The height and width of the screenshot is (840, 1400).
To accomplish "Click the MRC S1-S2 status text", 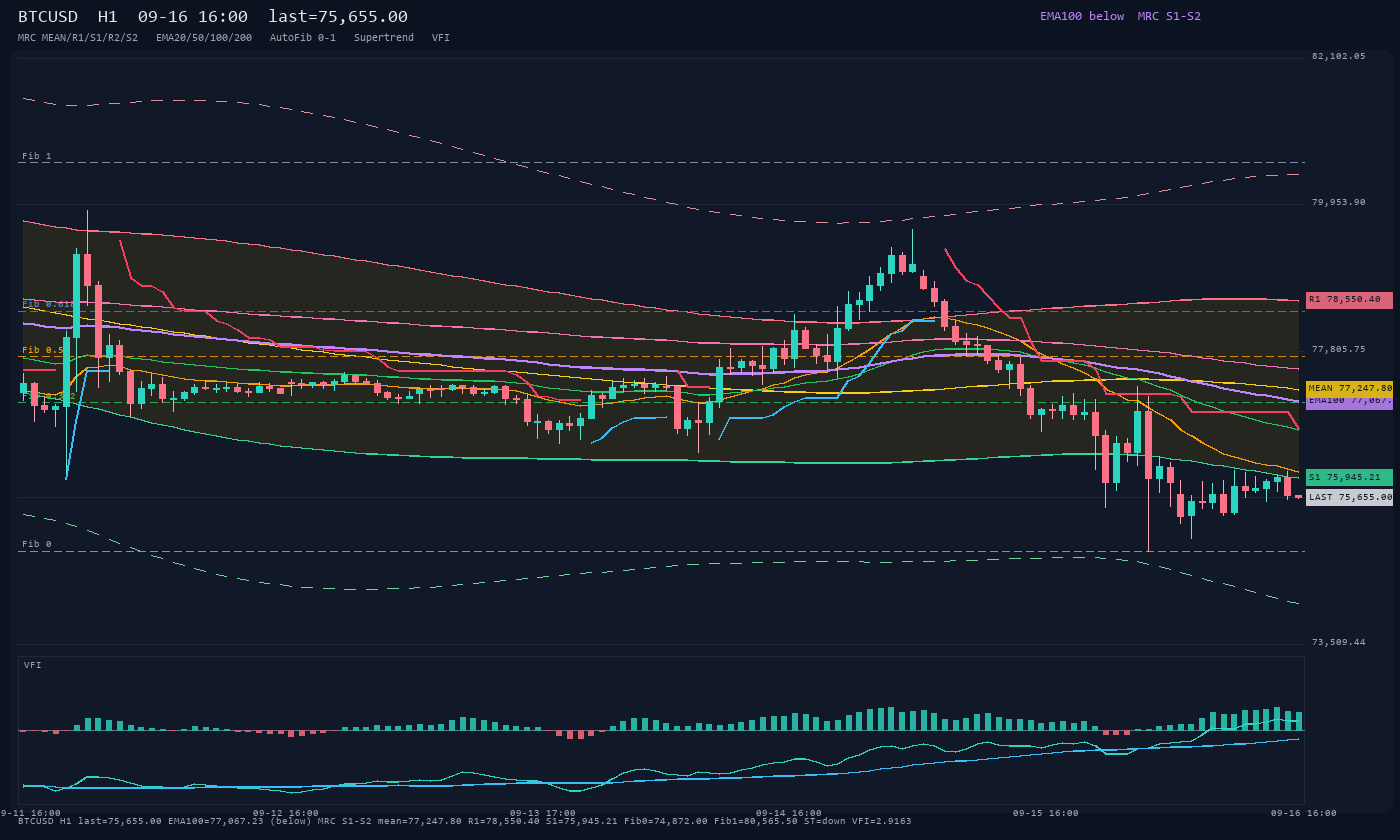I will pos(1169,16).
